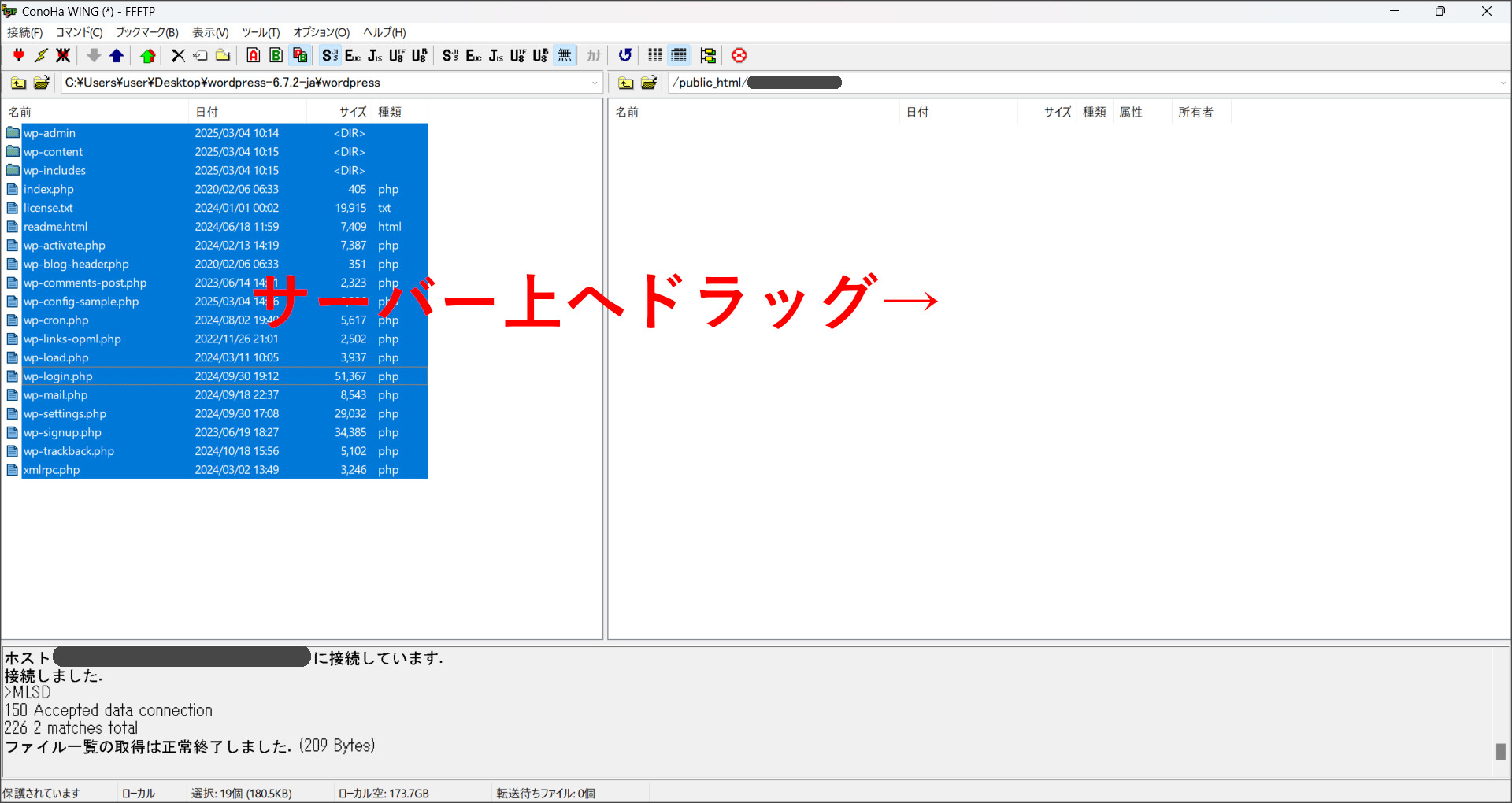Click the delete (black X) toolbar icon
The width and height of the screenshot is (1512, 803).
pyautogui.click(x=178, y=55)
